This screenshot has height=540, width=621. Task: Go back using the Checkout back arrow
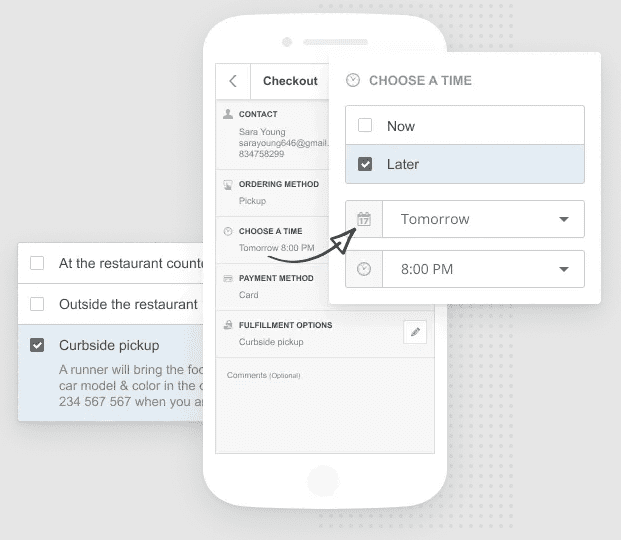click(x=233, y=81)
